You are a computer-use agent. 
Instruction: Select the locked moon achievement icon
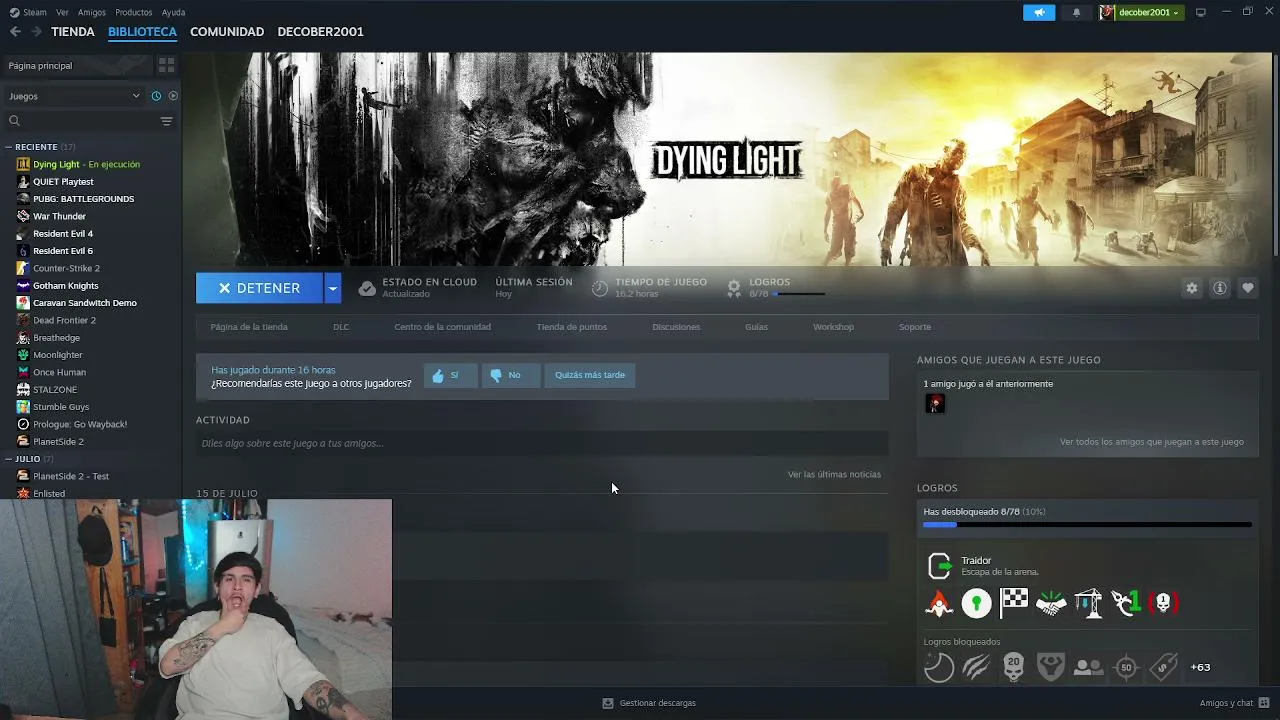939,667
